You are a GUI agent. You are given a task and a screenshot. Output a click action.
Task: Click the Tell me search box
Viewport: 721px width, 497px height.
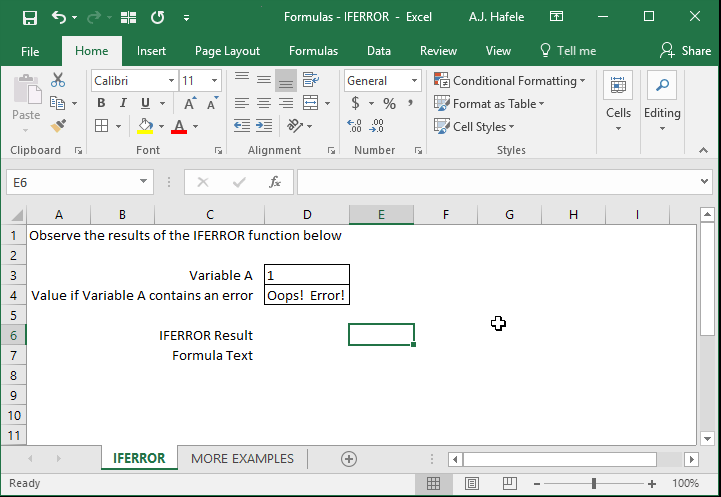[x=568, y=51]
